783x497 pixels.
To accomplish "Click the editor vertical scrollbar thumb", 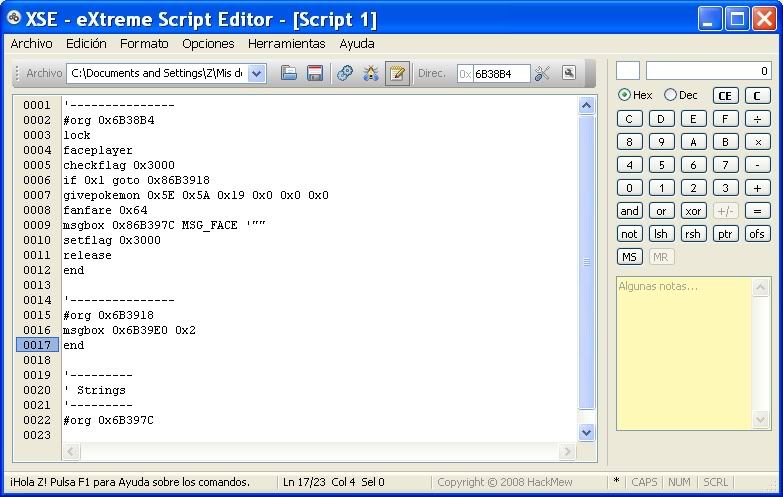I will (586, 262).
